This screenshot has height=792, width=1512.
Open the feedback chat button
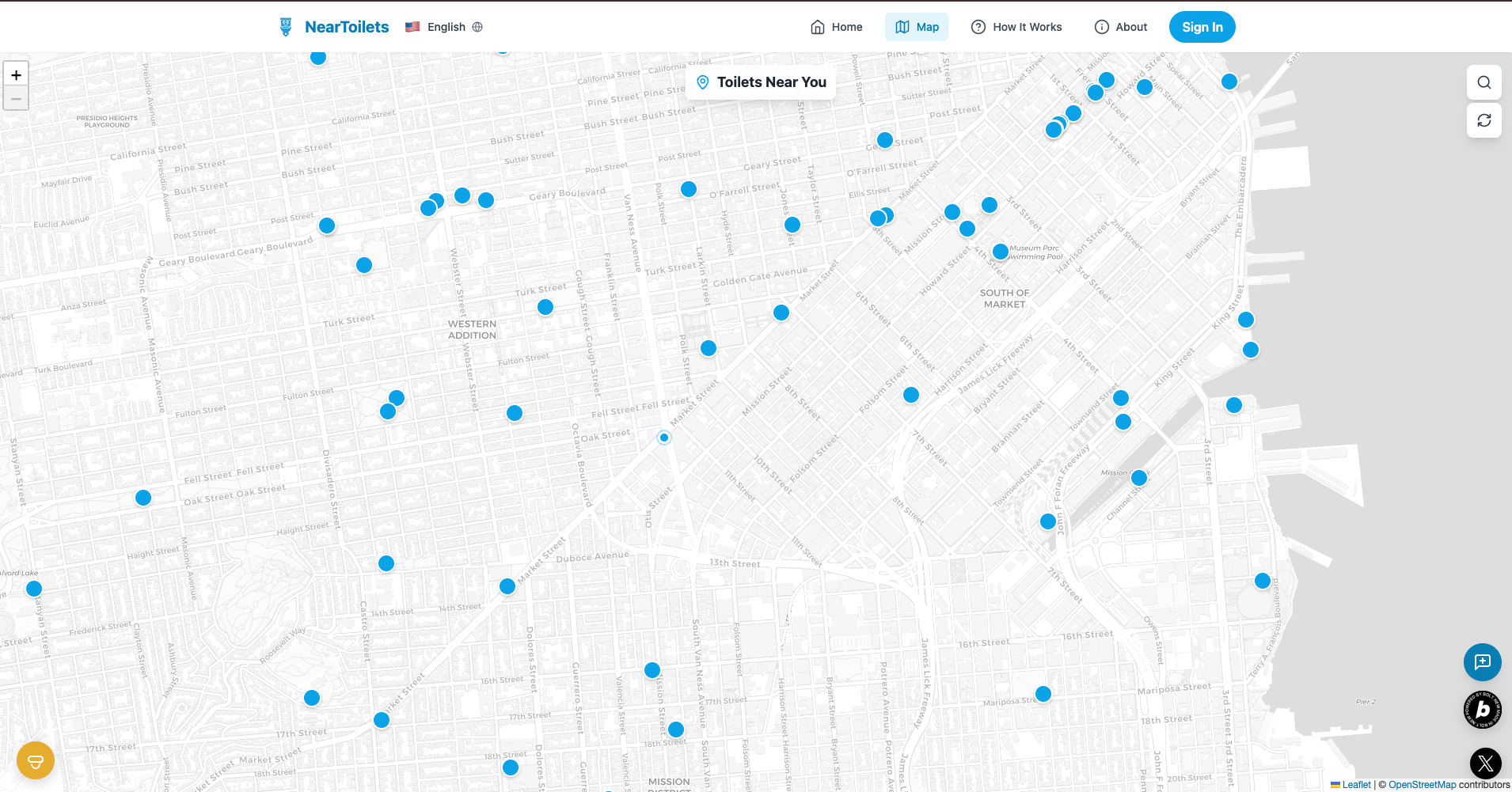coord(1483,662)
